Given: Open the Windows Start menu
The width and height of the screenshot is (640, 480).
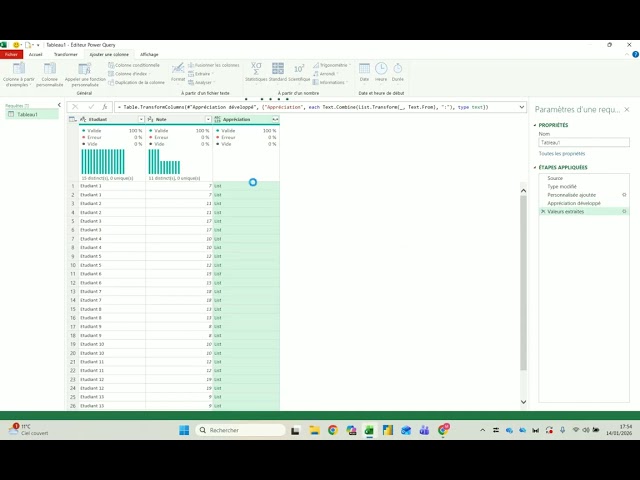Looking at the screenshot, I should [184, 430].
